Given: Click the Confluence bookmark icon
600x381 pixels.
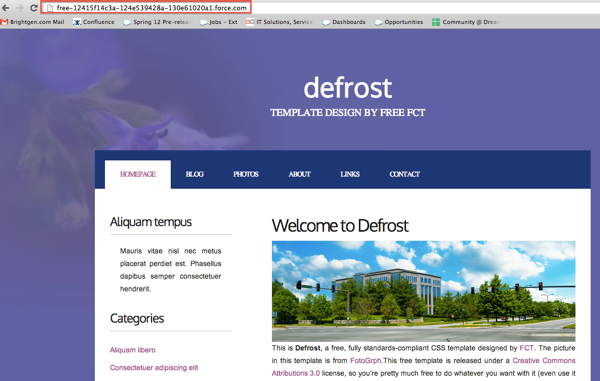Looking at the screenshot, I should tap(77, 22).
